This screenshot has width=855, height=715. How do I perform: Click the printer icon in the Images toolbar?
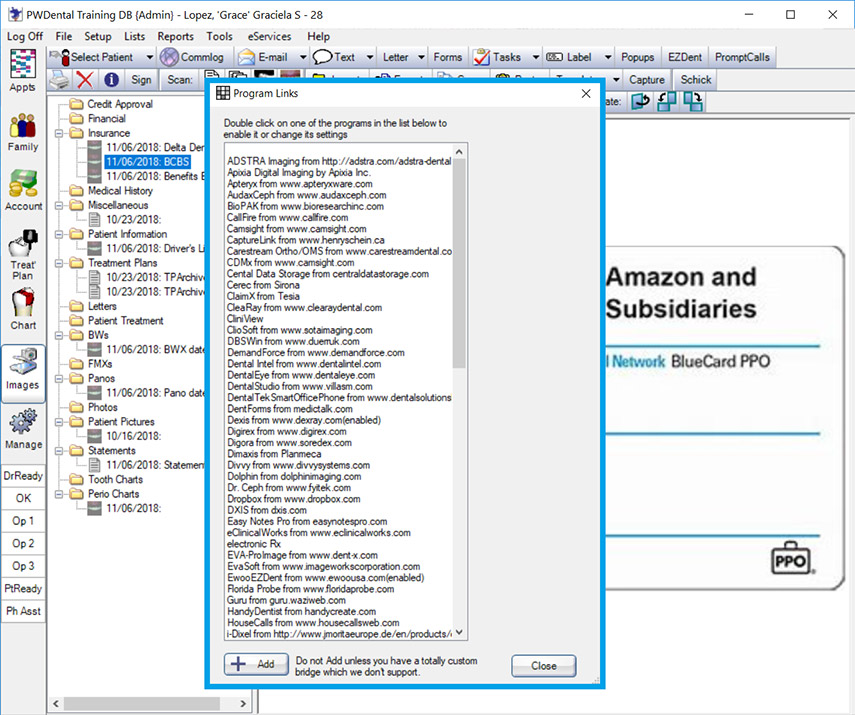coord(59,80)
